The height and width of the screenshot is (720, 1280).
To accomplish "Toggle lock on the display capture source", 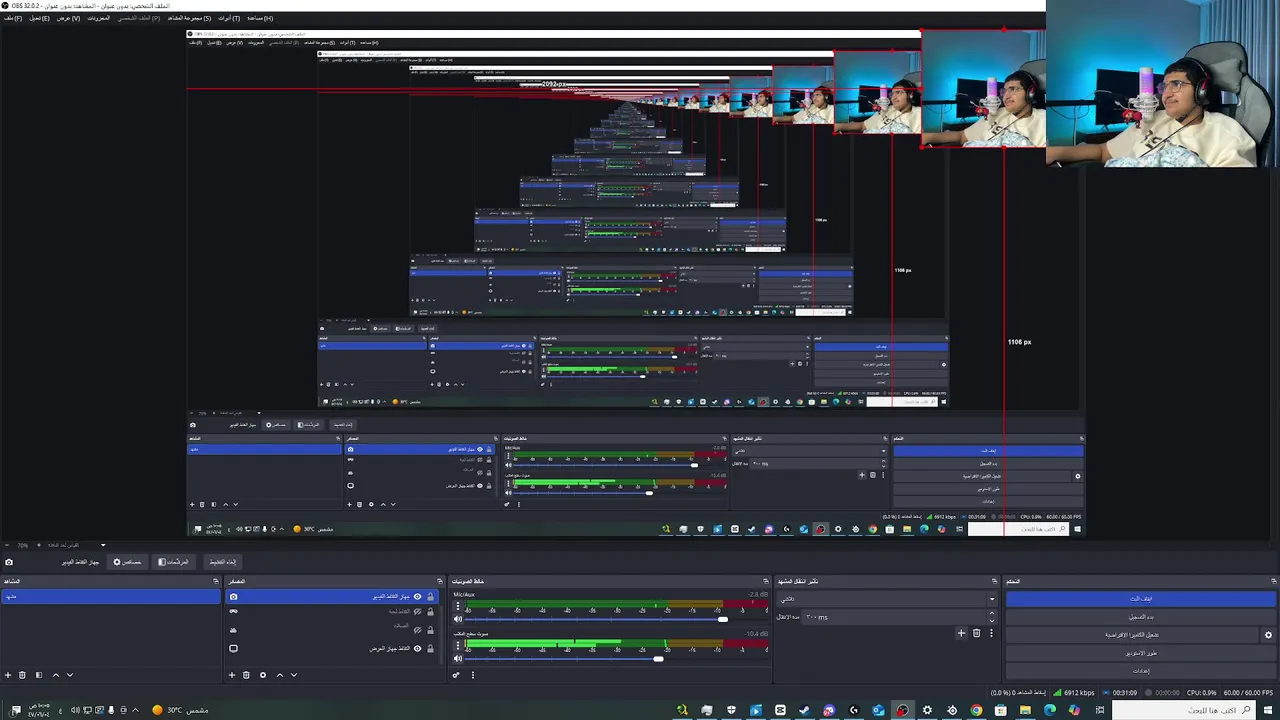I will (431, 648).
